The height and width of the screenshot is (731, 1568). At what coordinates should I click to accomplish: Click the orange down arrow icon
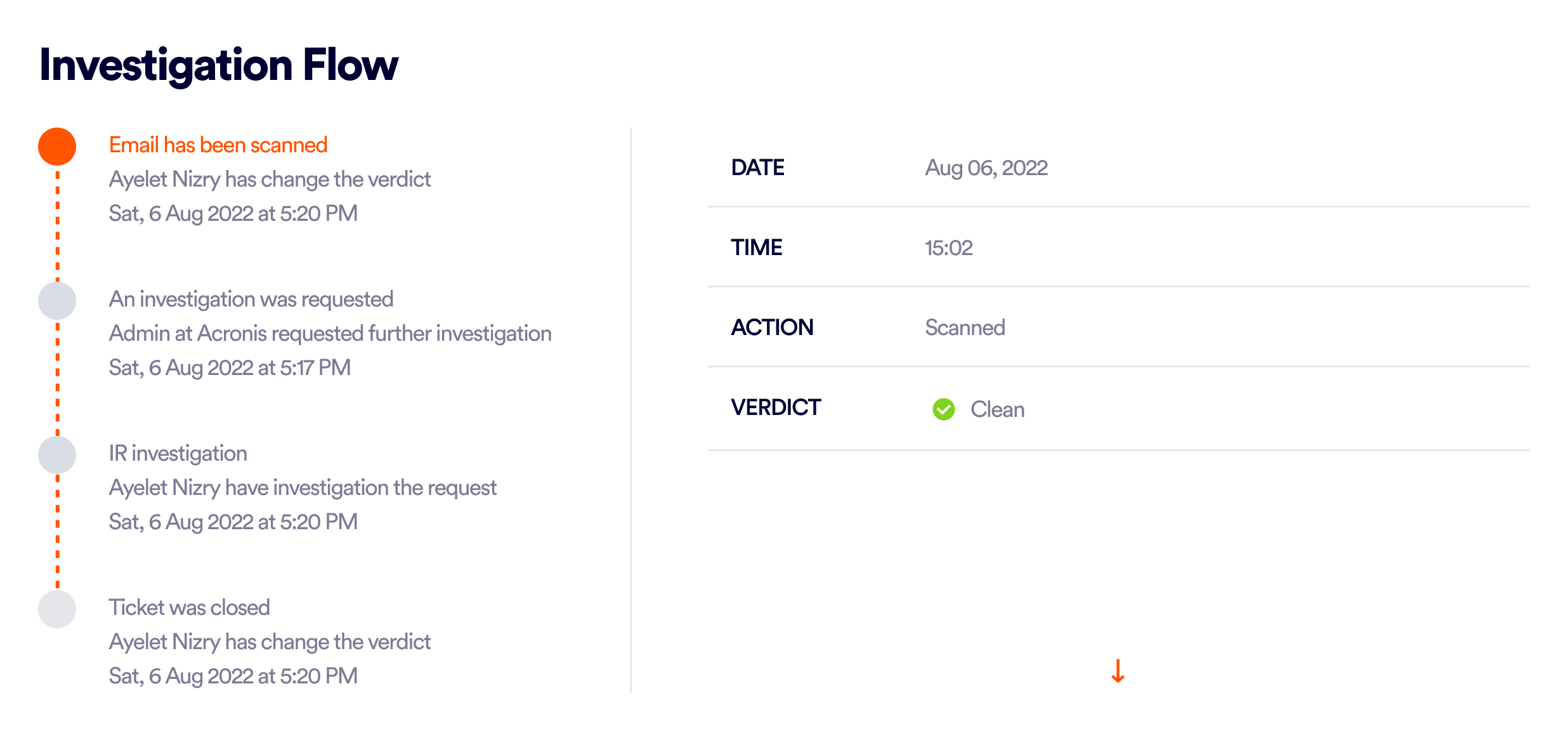click(x=1118, y=671)
